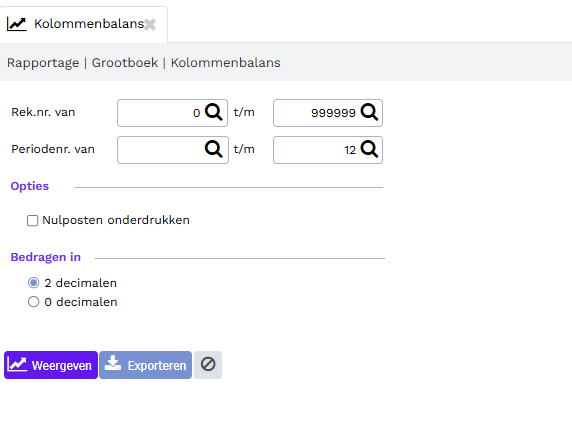Click the download icon on Exporteren
572x424 pixels.
click(x=113, y=363)
